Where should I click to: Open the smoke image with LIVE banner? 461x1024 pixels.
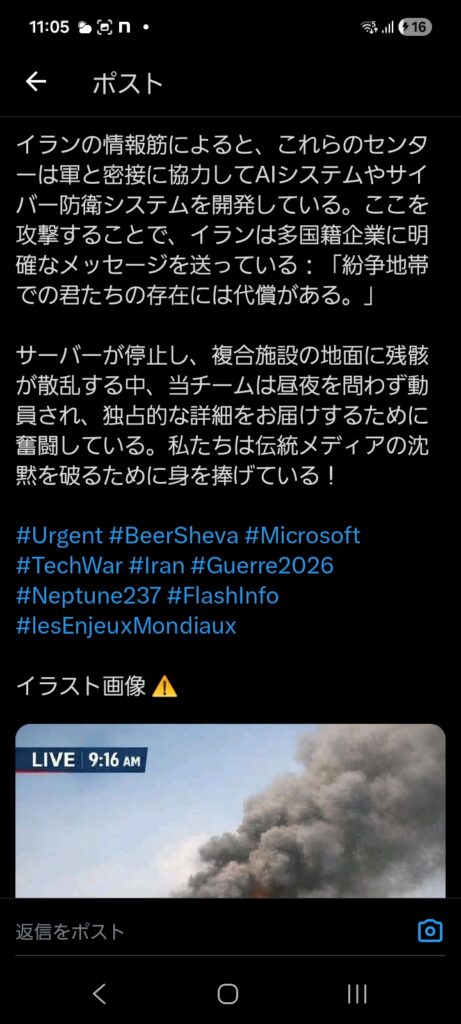(x=230, y=810)
